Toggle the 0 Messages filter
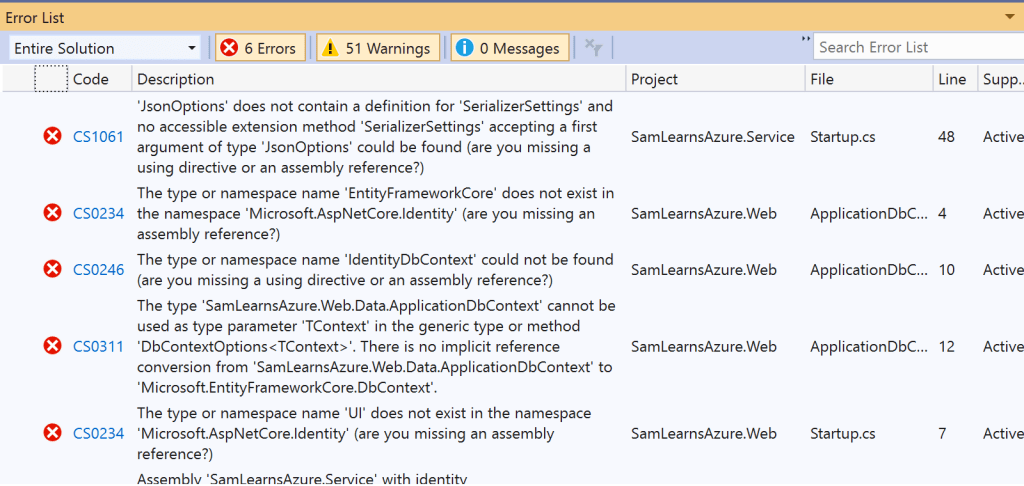 [510, 48]
